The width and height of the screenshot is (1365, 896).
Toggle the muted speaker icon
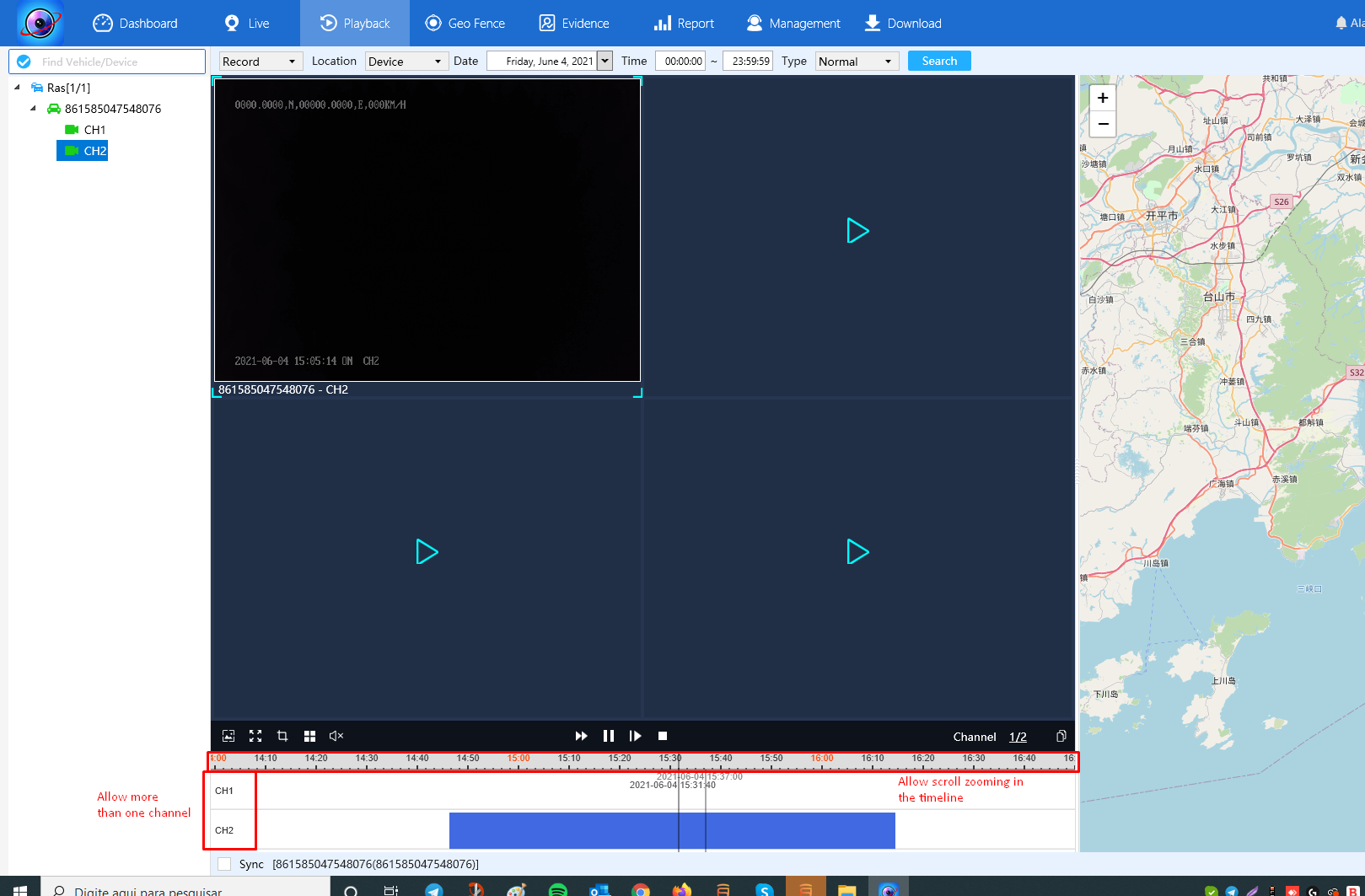tap(336, 736)
